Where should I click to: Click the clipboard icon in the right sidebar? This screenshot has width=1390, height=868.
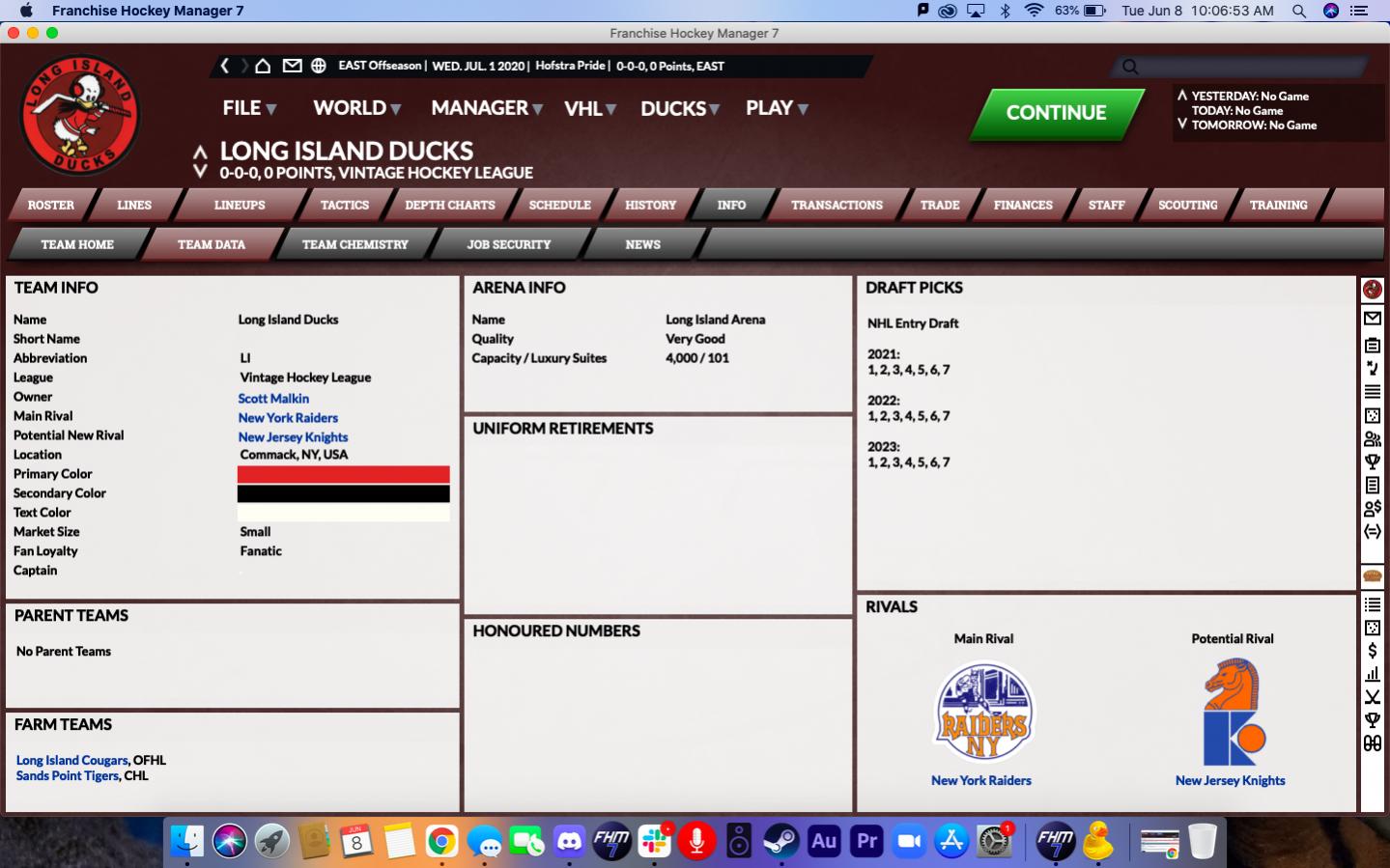pyautogui.click(x=1372, y=345)
